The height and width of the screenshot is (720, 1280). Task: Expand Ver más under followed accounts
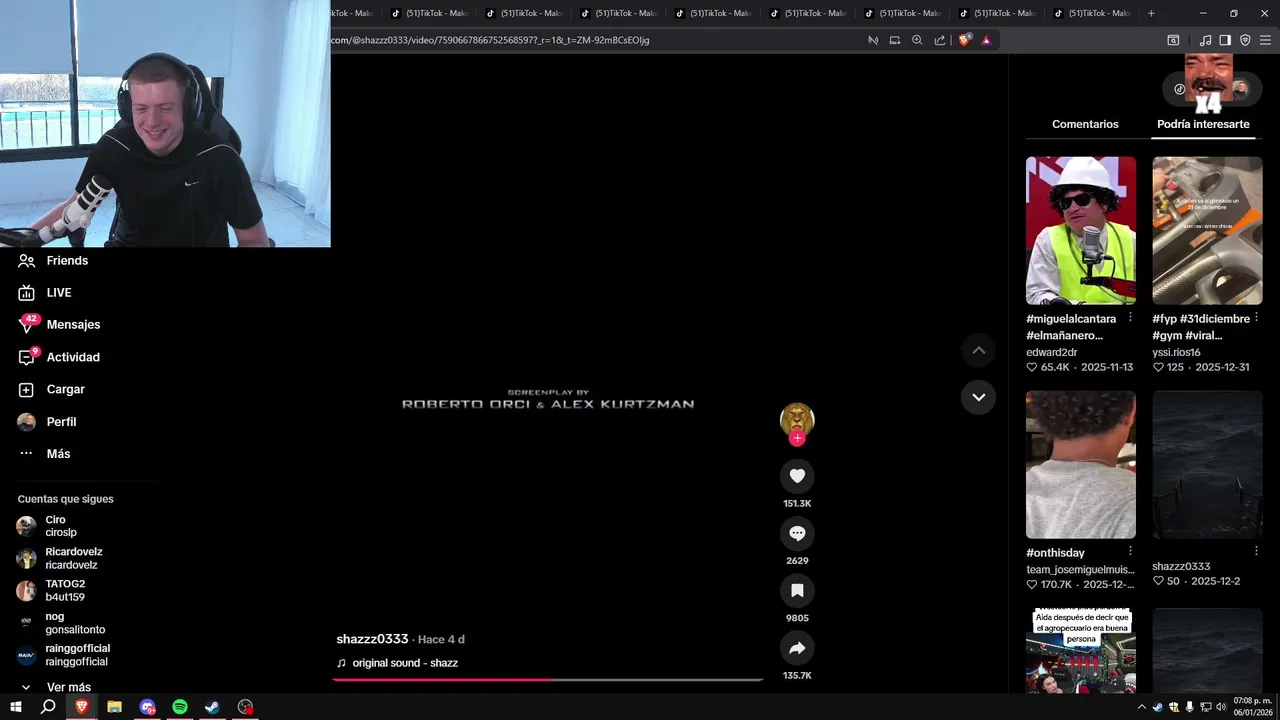point(56,687)
